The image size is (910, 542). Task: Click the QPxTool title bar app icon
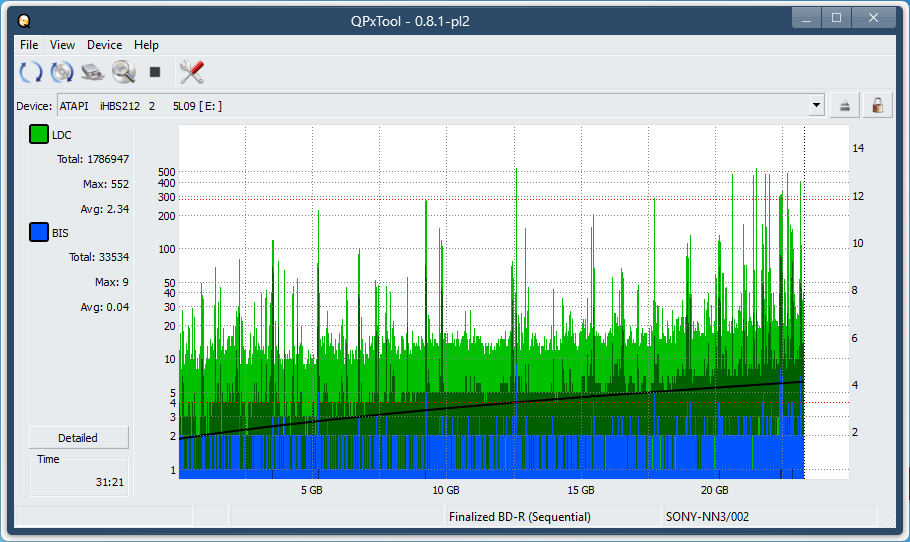point(24,21)
